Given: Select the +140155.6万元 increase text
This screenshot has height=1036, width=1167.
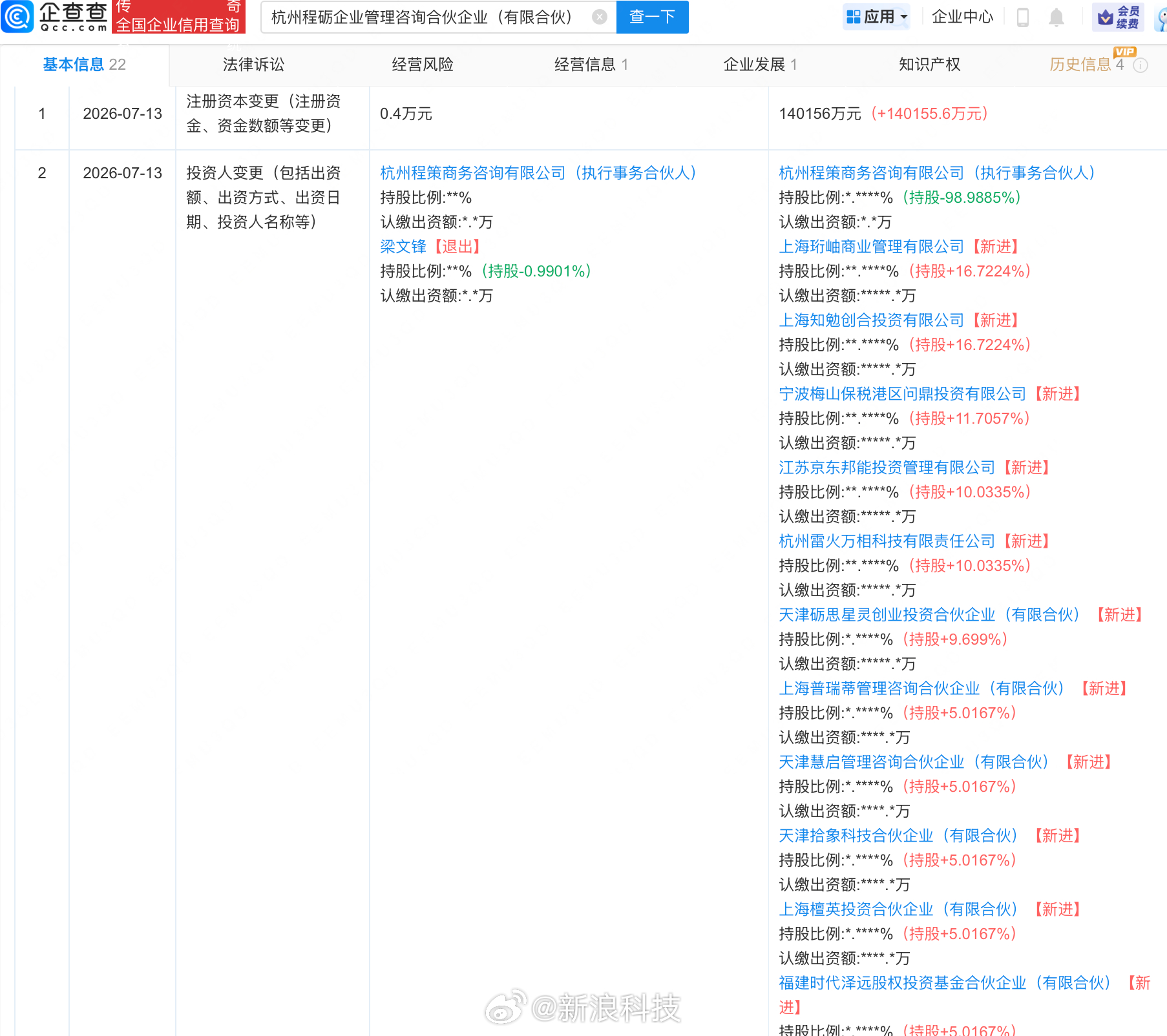Looking at the screenshot, I should coord(929,114).
